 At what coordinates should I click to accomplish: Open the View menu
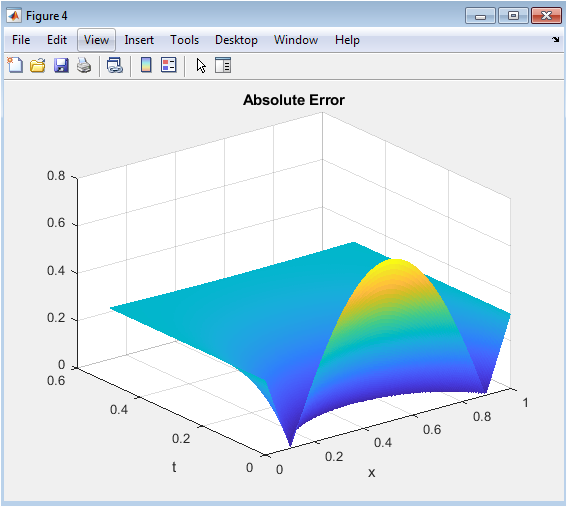(96, 40)
